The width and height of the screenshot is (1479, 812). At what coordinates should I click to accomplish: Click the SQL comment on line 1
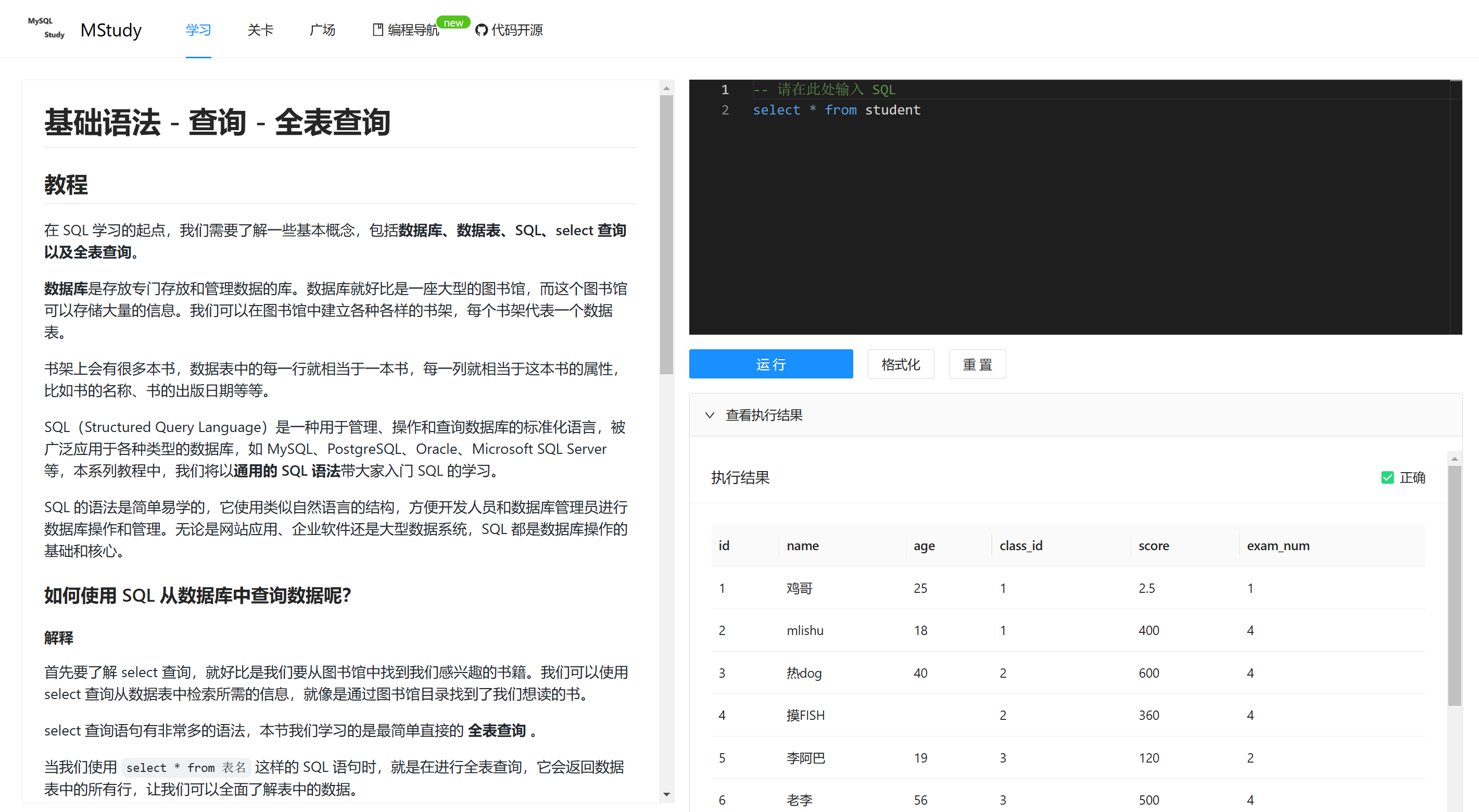click(824, 90)
